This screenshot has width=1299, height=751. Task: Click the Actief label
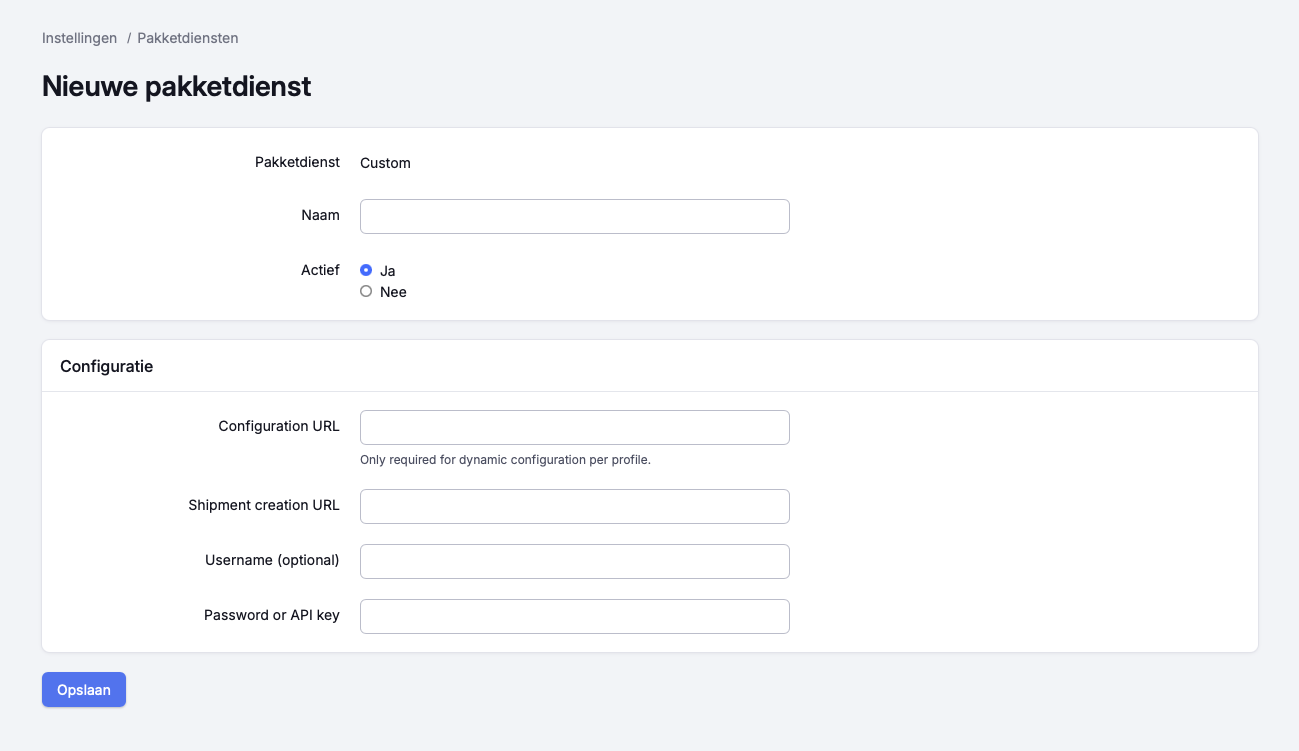pos(320,270)
